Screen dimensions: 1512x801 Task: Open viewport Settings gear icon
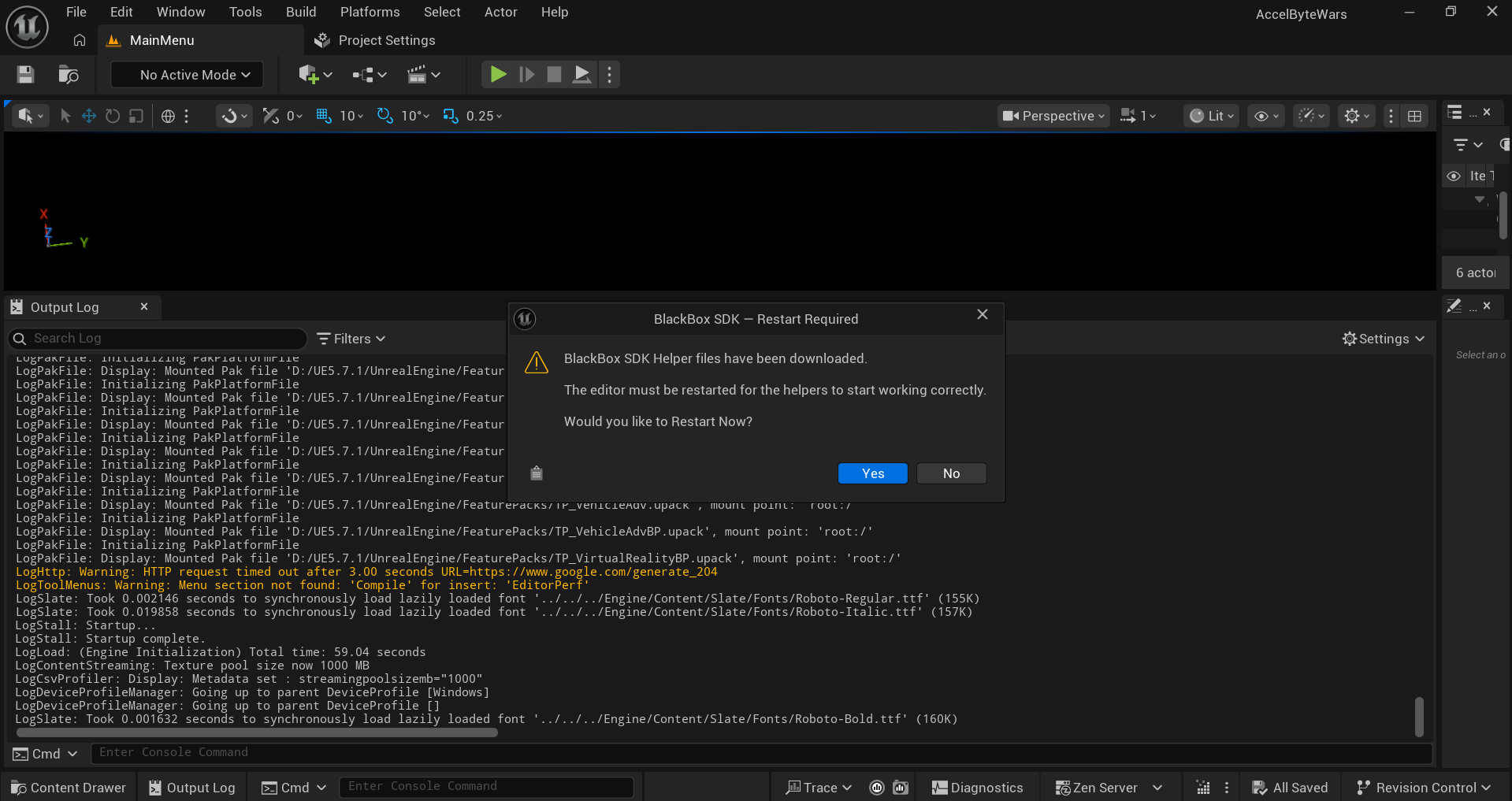tap(1353, 116)
